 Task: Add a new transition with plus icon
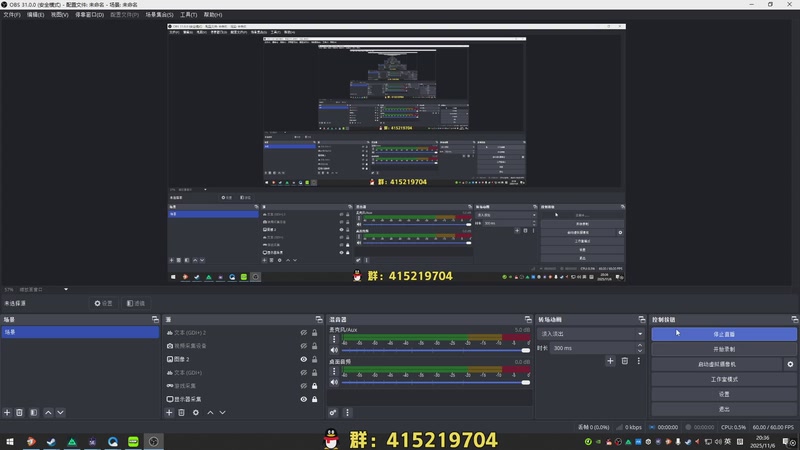point(610,361)
